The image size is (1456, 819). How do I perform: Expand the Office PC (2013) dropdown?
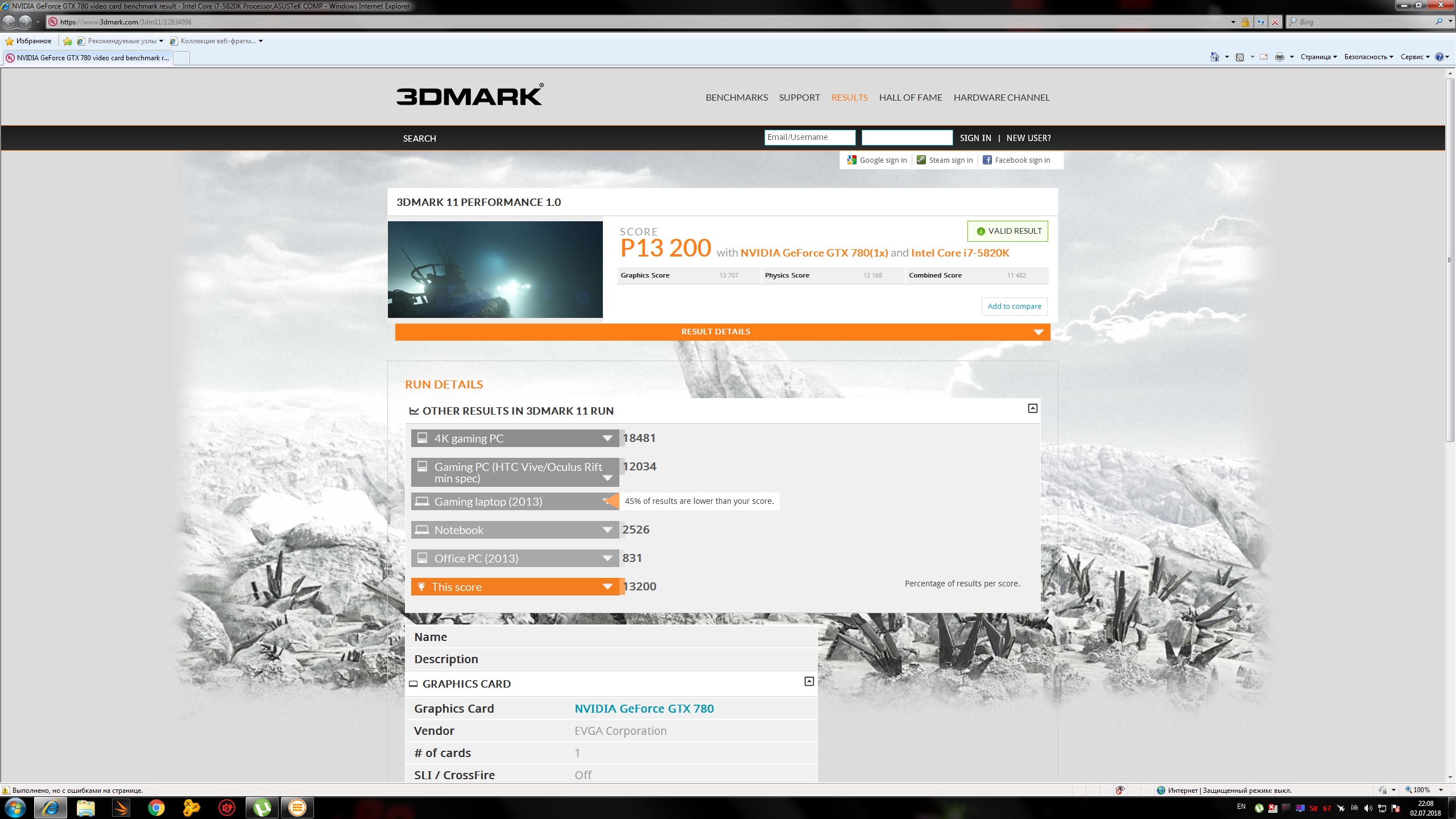pyautogui.click(x=607, y=559)
